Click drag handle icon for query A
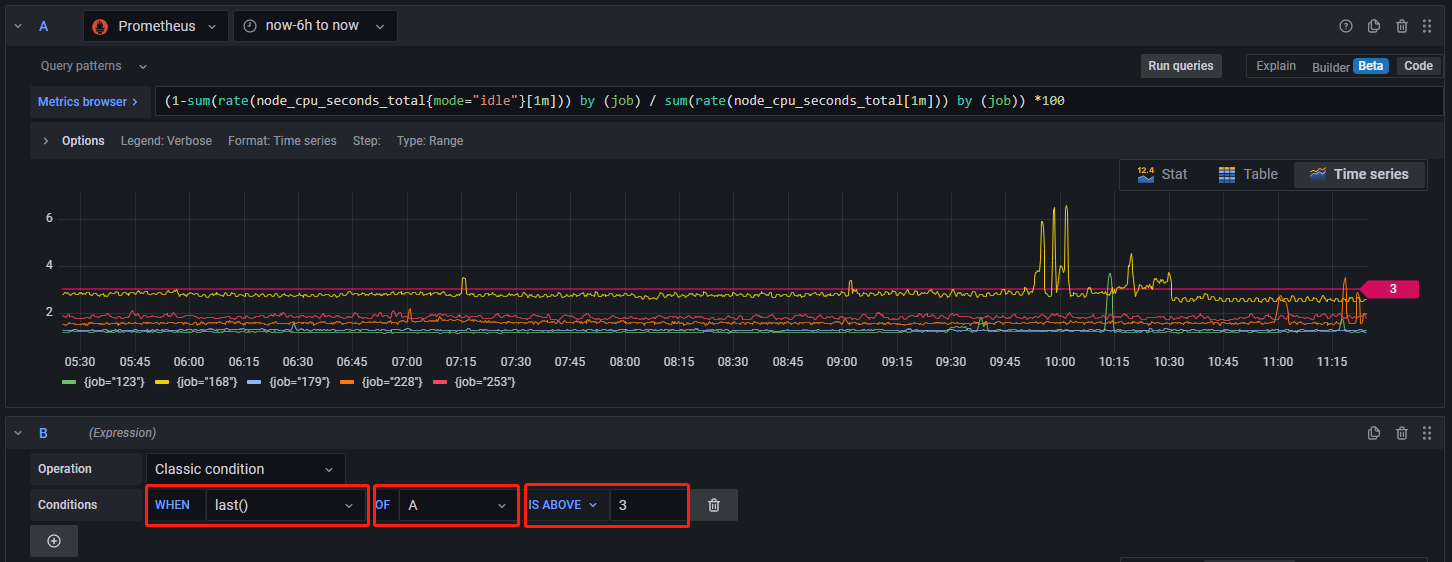Viewport: 1452px width, 562px height. pos(1427,26)
